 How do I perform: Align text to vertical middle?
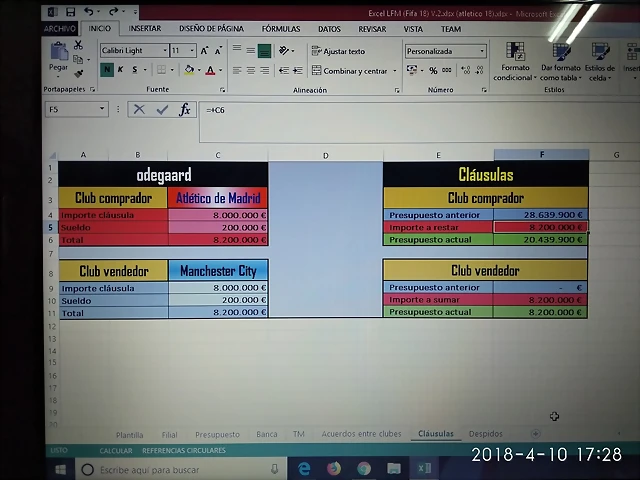click(x=251, y=51)
